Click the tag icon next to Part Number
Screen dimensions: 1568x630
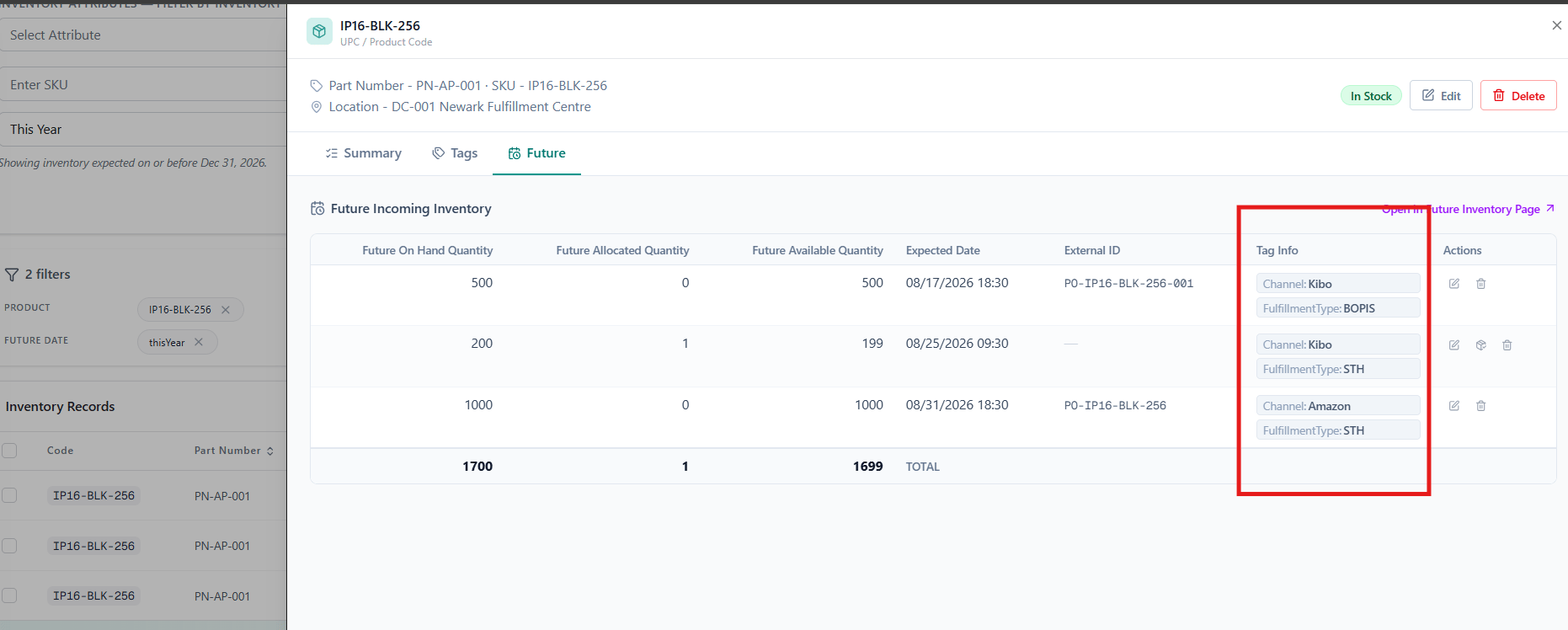pos(317,86)
